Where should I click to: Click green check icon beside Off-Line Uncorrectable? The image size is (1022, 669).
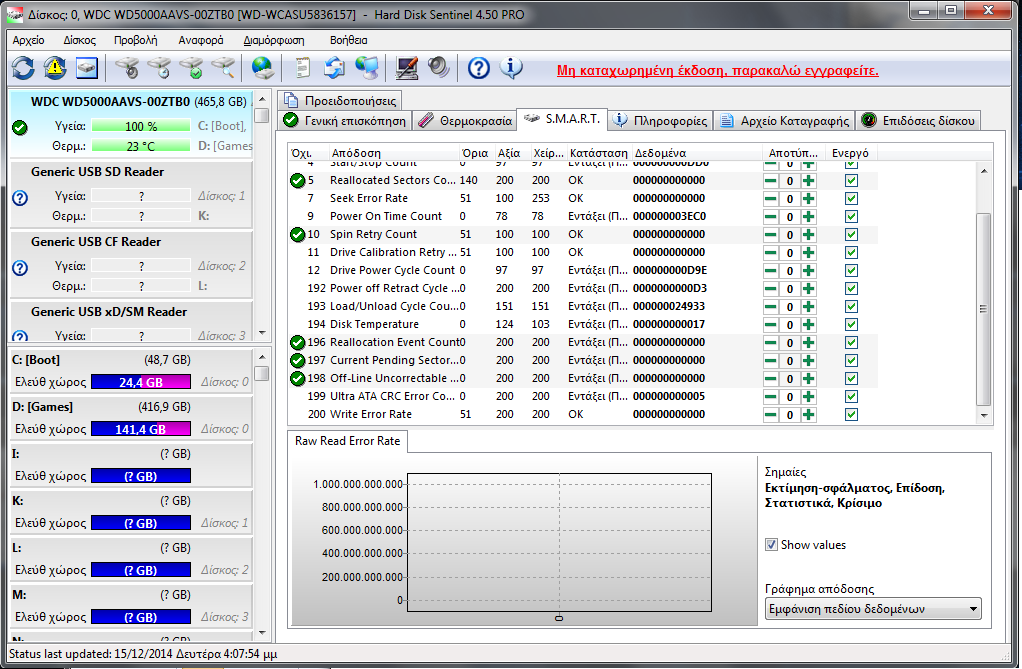(297, 378)
